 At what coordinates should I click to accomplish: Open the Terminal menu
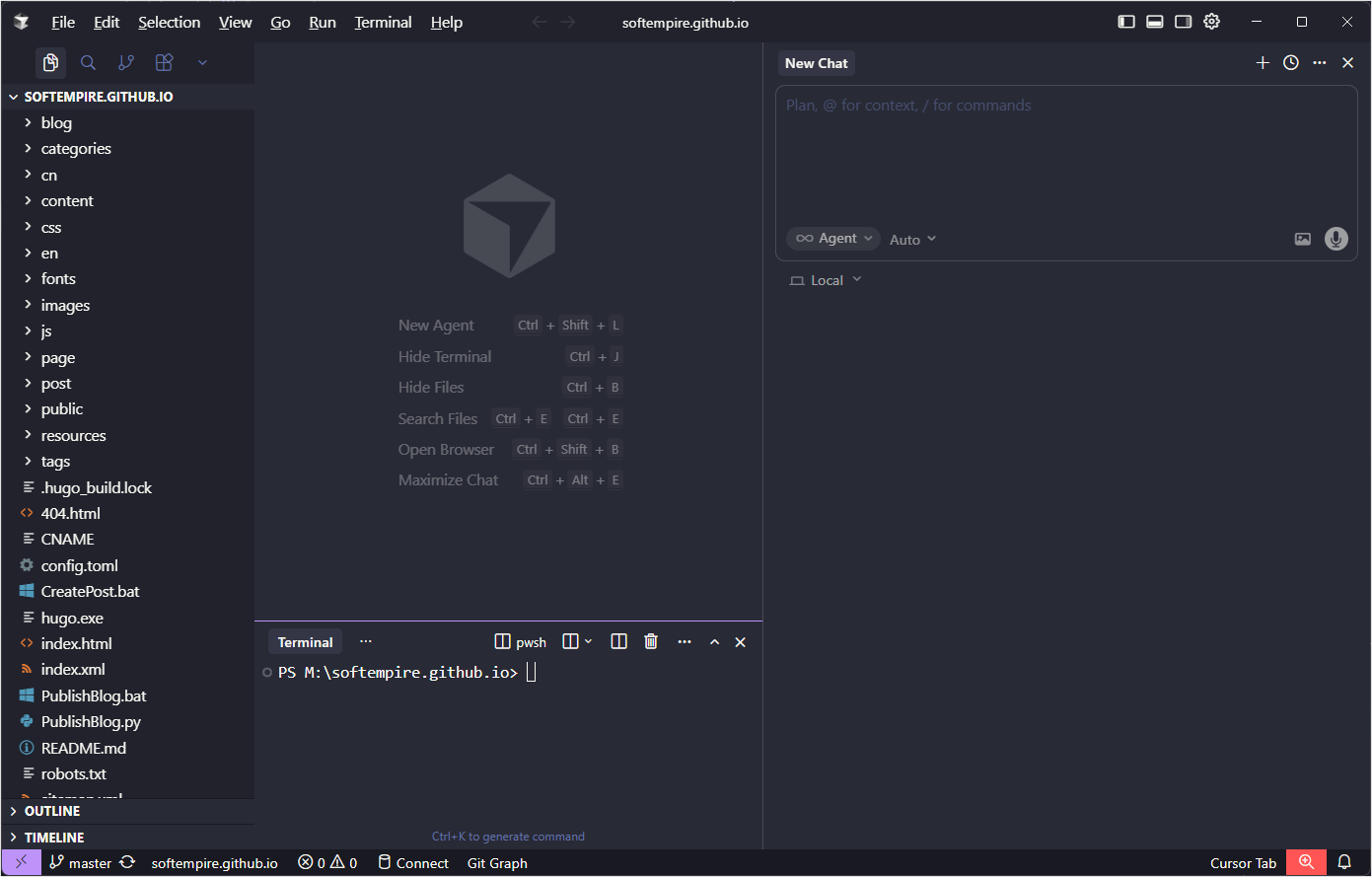tap(383, 23)
